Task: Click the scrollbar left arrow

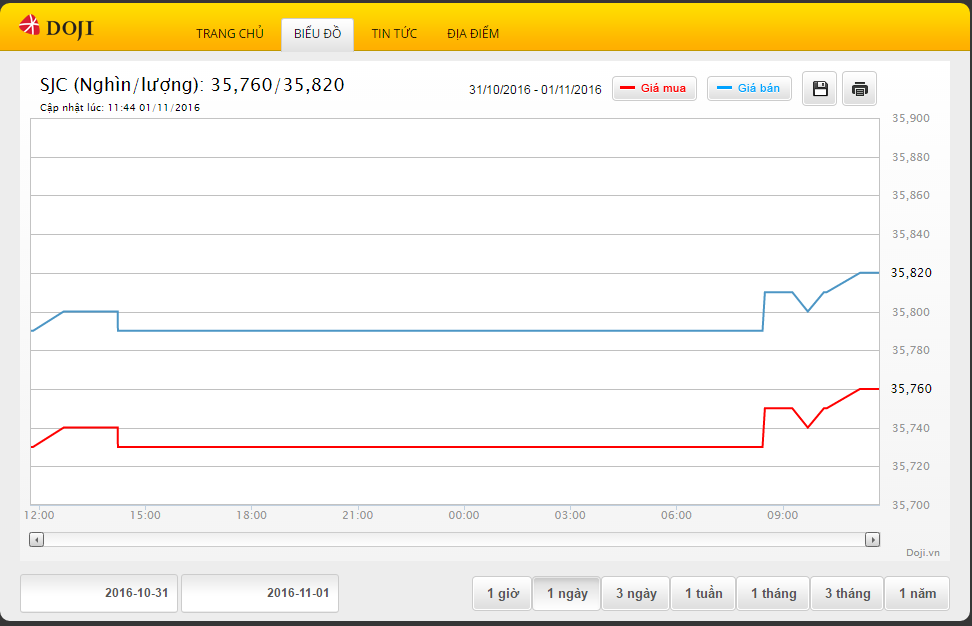Action: [37, 540]
